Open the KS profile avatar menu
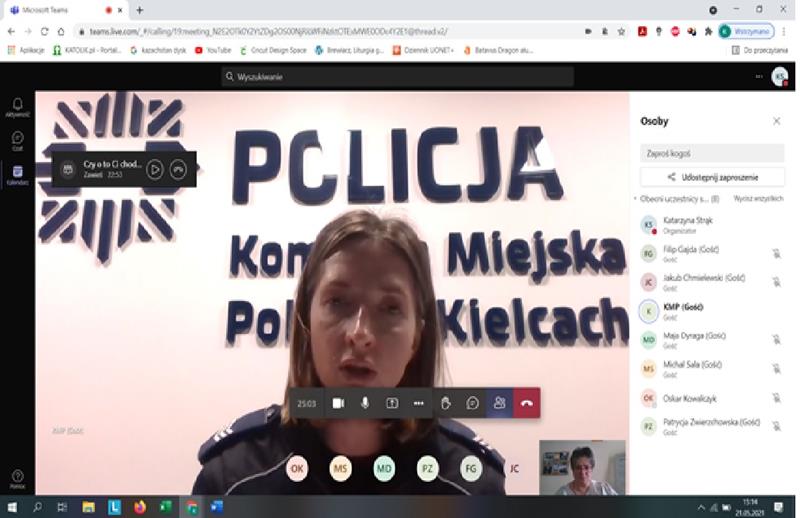The height and width of the screenshot is (518, 800). pyautogui.click(x=780, y=77)
